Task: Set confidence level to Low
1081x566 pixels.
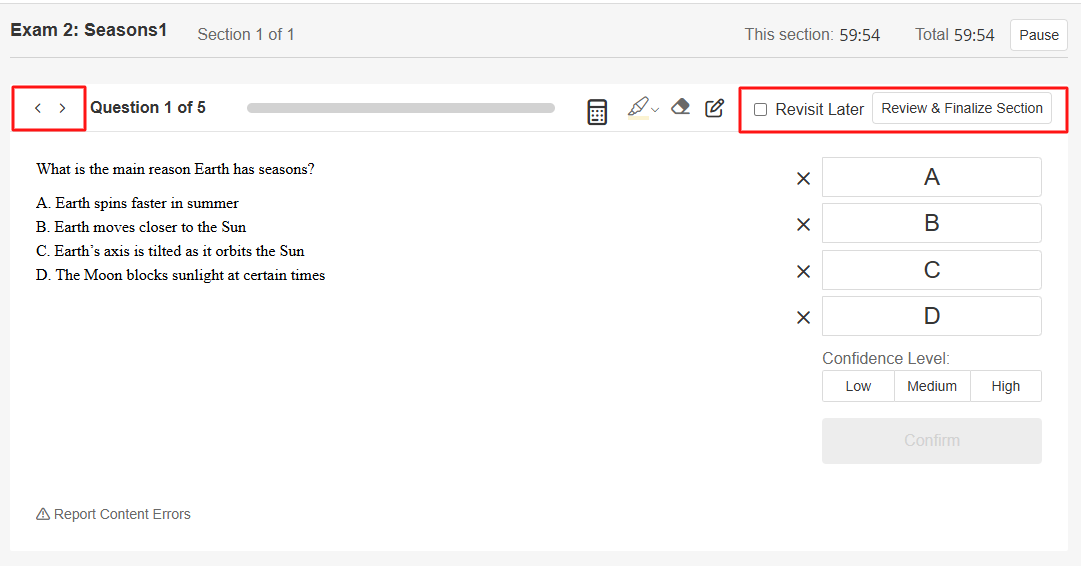Action: tap(858, 386)
